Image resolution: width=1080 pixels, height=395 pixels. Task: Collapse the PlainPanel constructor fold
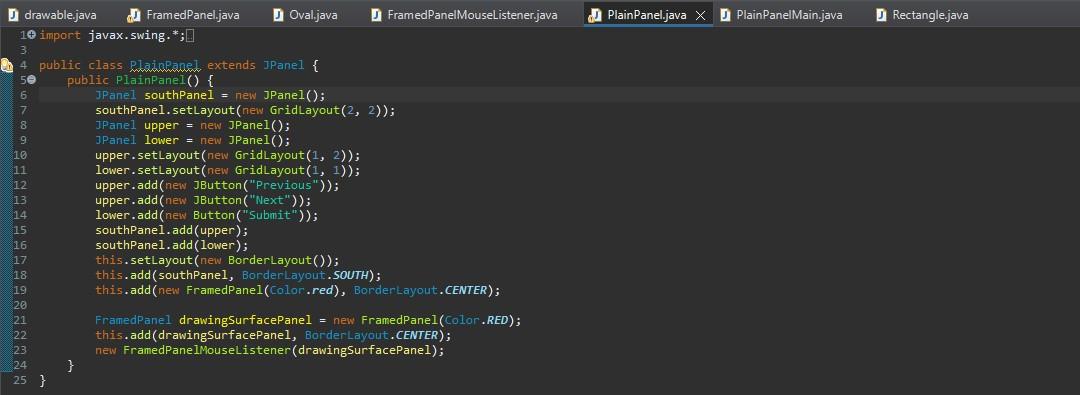click(x=31, y=80)
